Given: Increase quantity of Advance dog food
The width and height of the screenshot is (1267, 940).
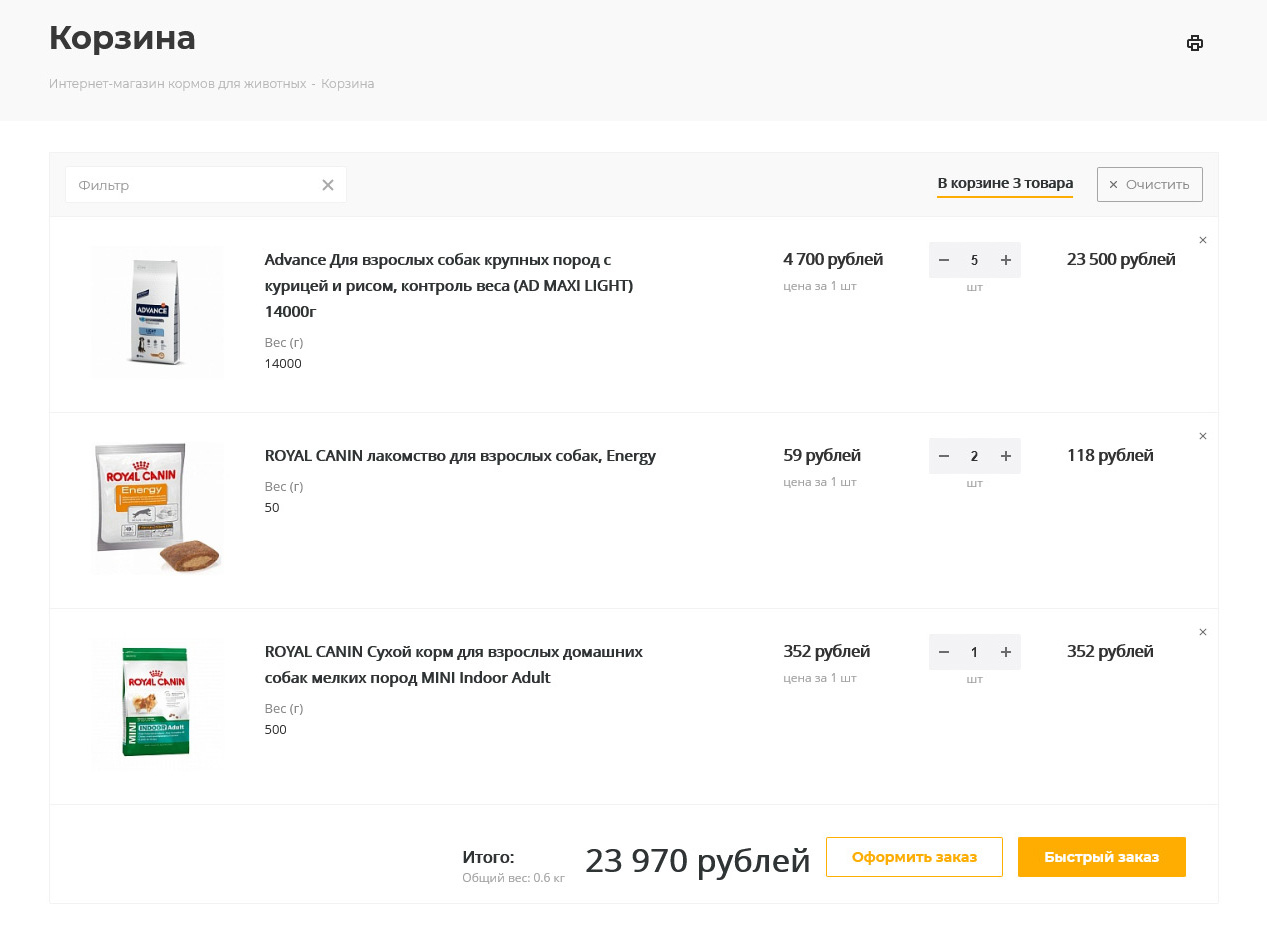Looking at the screenshot, I should [1006, 260].
